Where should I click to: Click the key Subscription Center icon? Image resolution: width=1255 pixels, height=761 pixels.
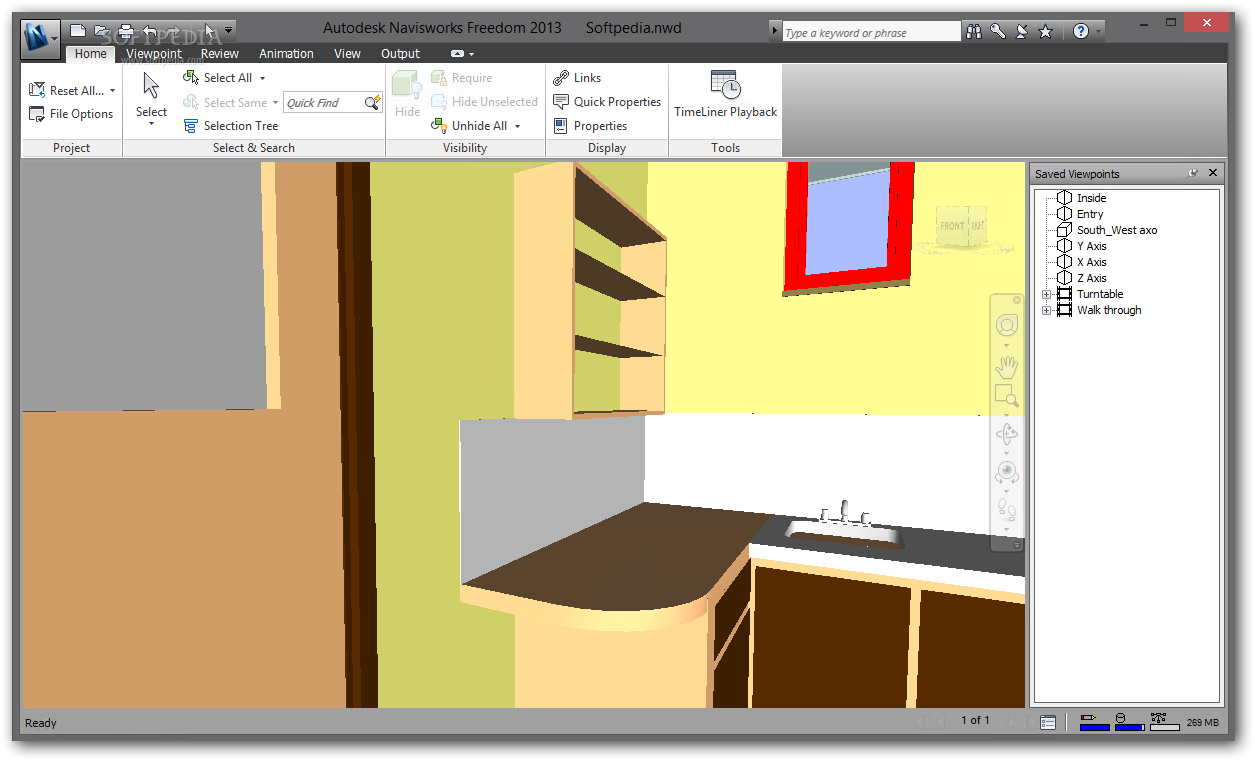(x=998, y=31)
